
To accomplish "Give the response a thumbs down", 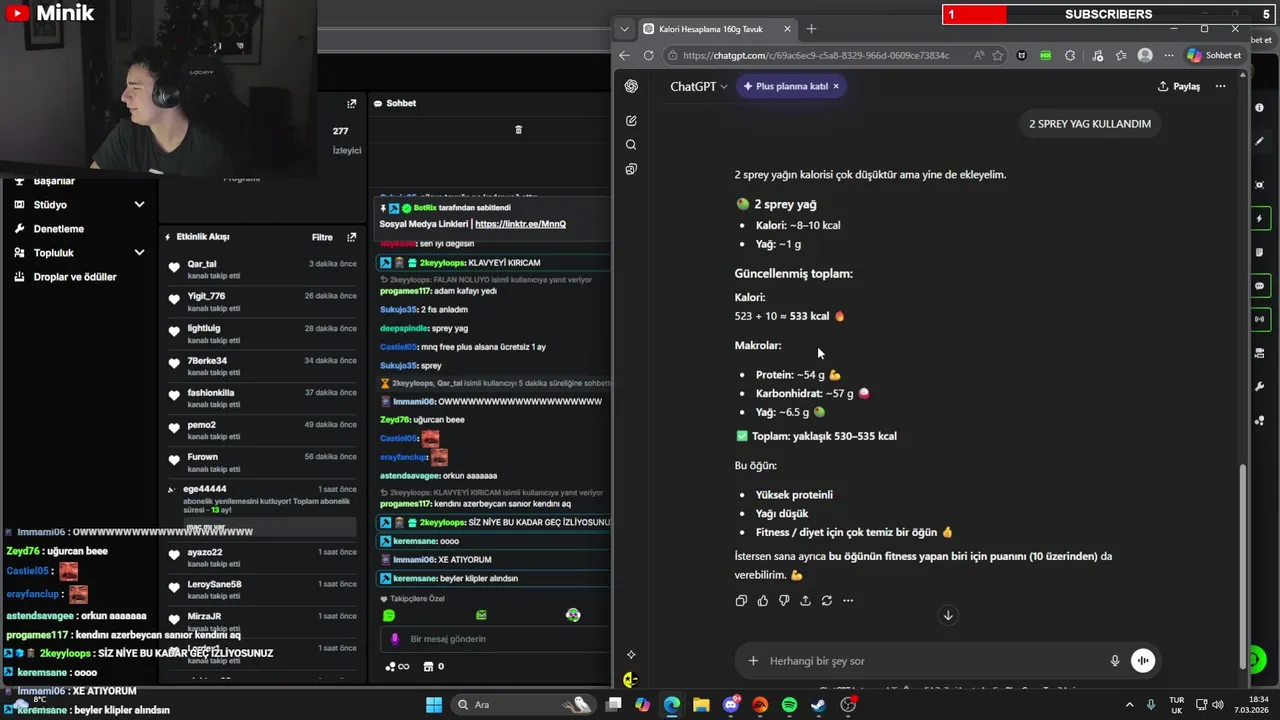I will [784, 601].
